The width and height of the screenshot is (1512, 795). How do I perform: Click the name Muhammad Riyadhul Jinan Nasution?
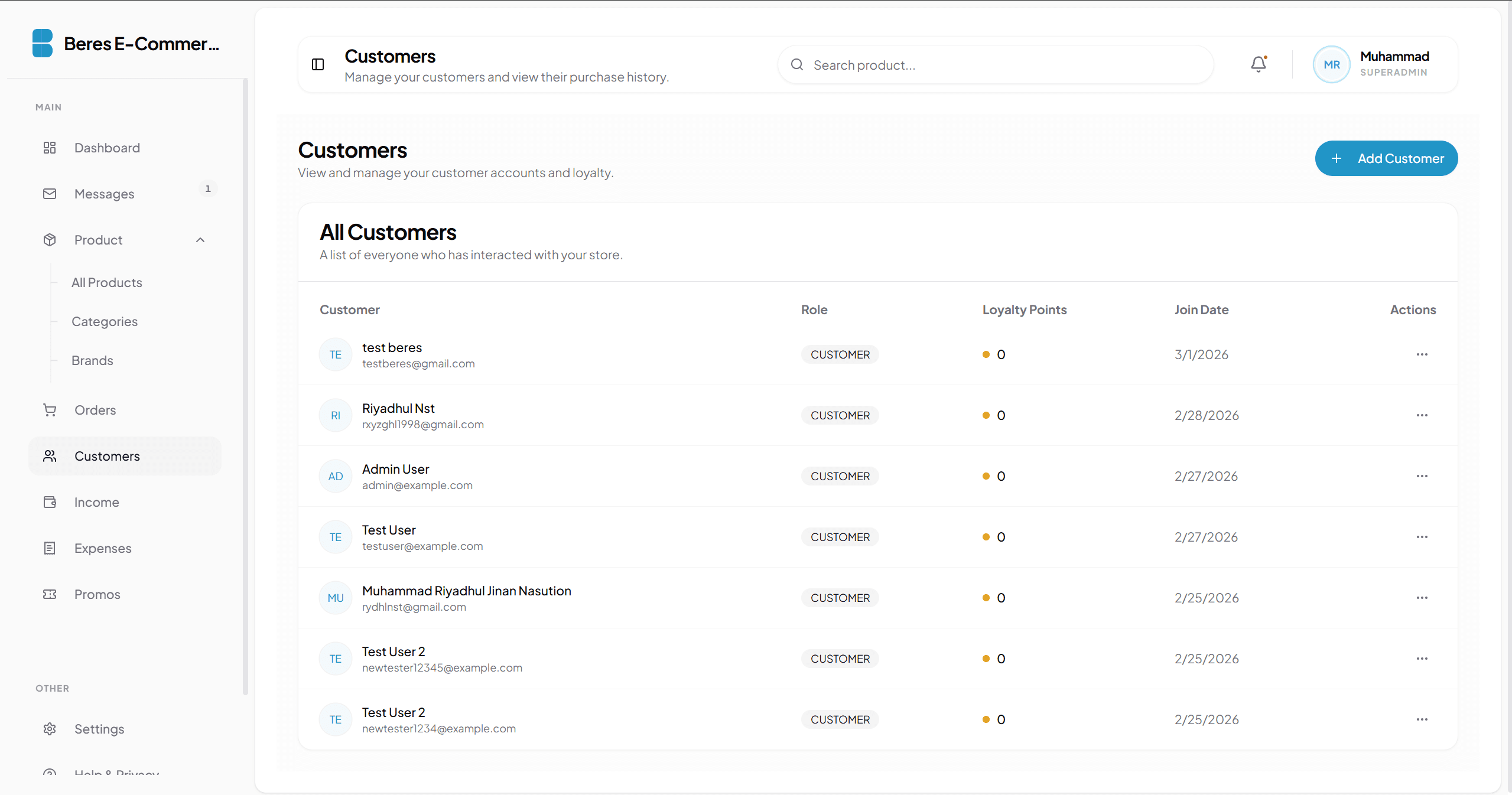467,591
